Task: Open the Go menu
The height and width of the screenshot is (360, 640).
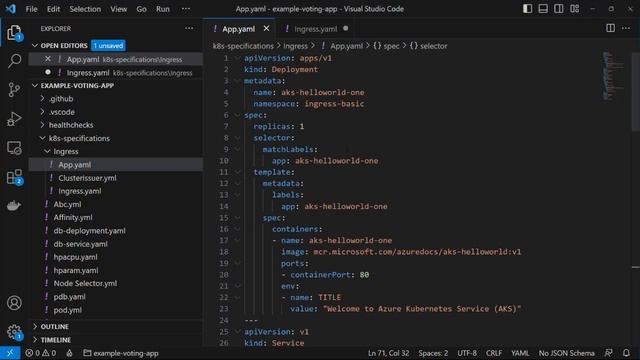Action: tap(141, 9)
